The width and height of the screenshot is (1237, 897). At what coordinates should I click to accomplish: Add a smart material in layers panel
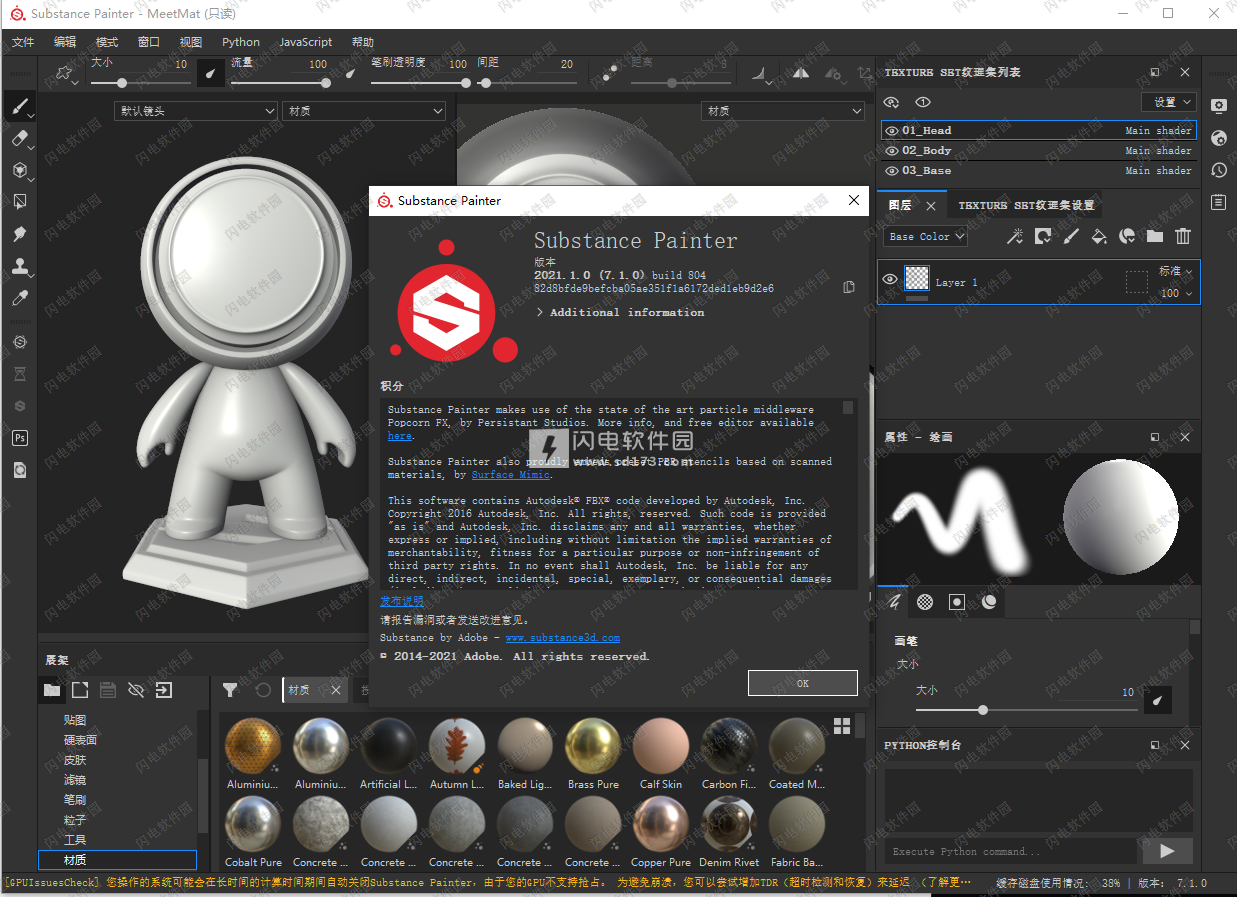click(1127, 236)
